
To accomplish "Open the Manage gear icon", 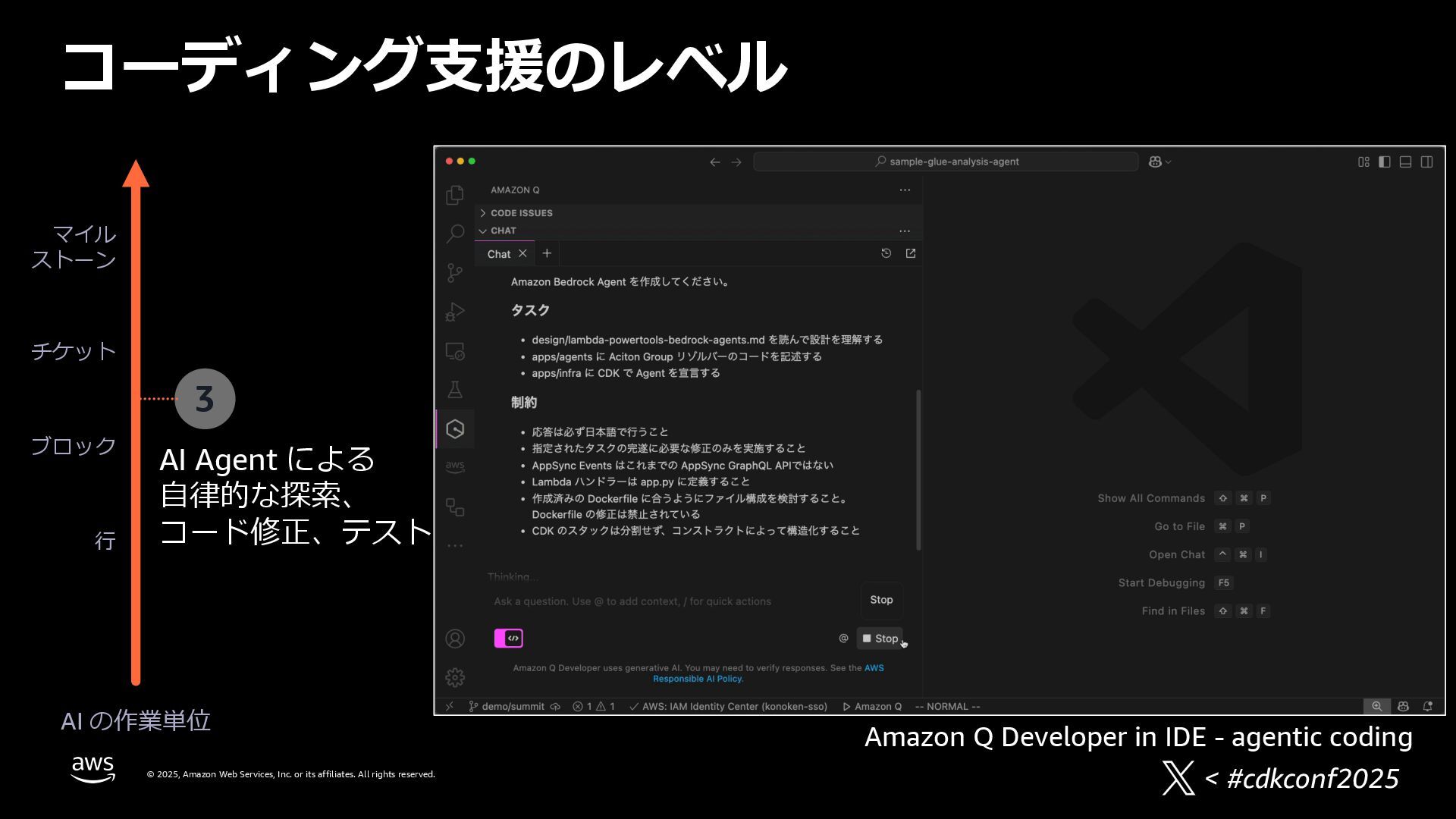I will pyautogui.click(x=455, y=677).
